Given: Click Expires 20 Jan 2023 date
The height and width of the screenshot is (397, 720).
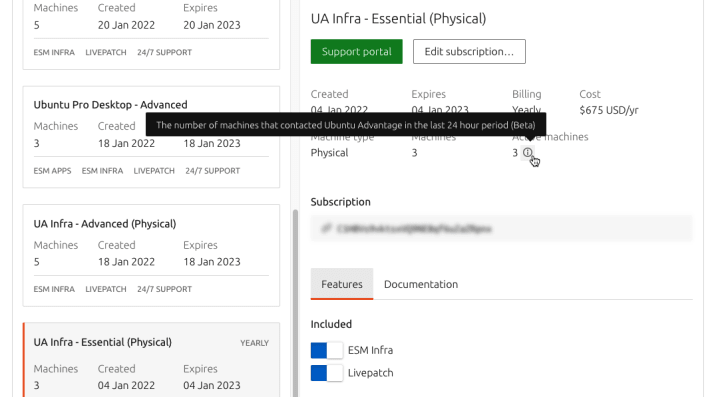Looking at the screenshot, I should (x=212, y=25).
